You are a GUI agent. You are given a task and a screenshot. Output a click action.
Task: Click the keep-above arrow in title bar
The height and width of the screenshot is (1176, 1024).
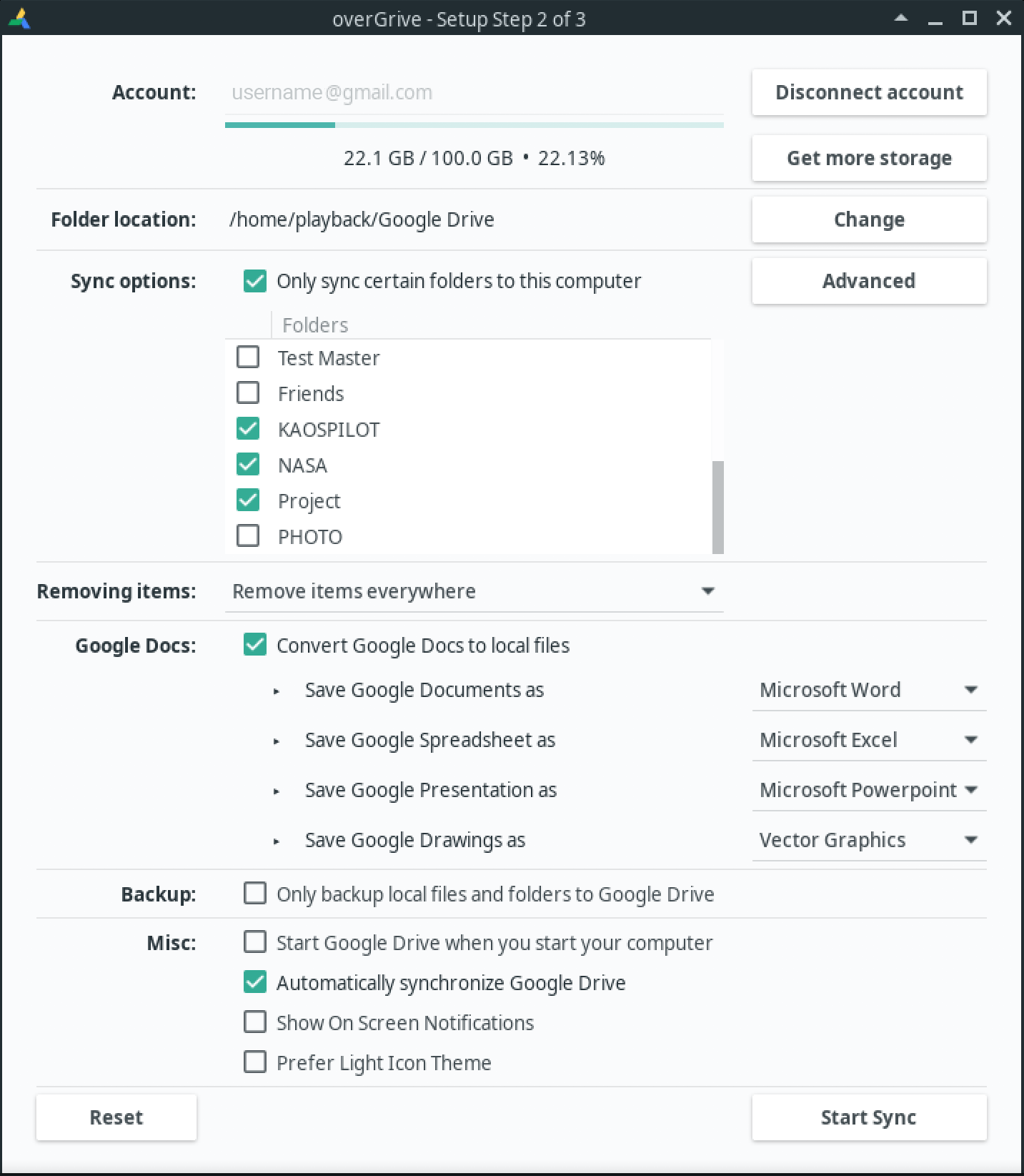pos(901,19)
